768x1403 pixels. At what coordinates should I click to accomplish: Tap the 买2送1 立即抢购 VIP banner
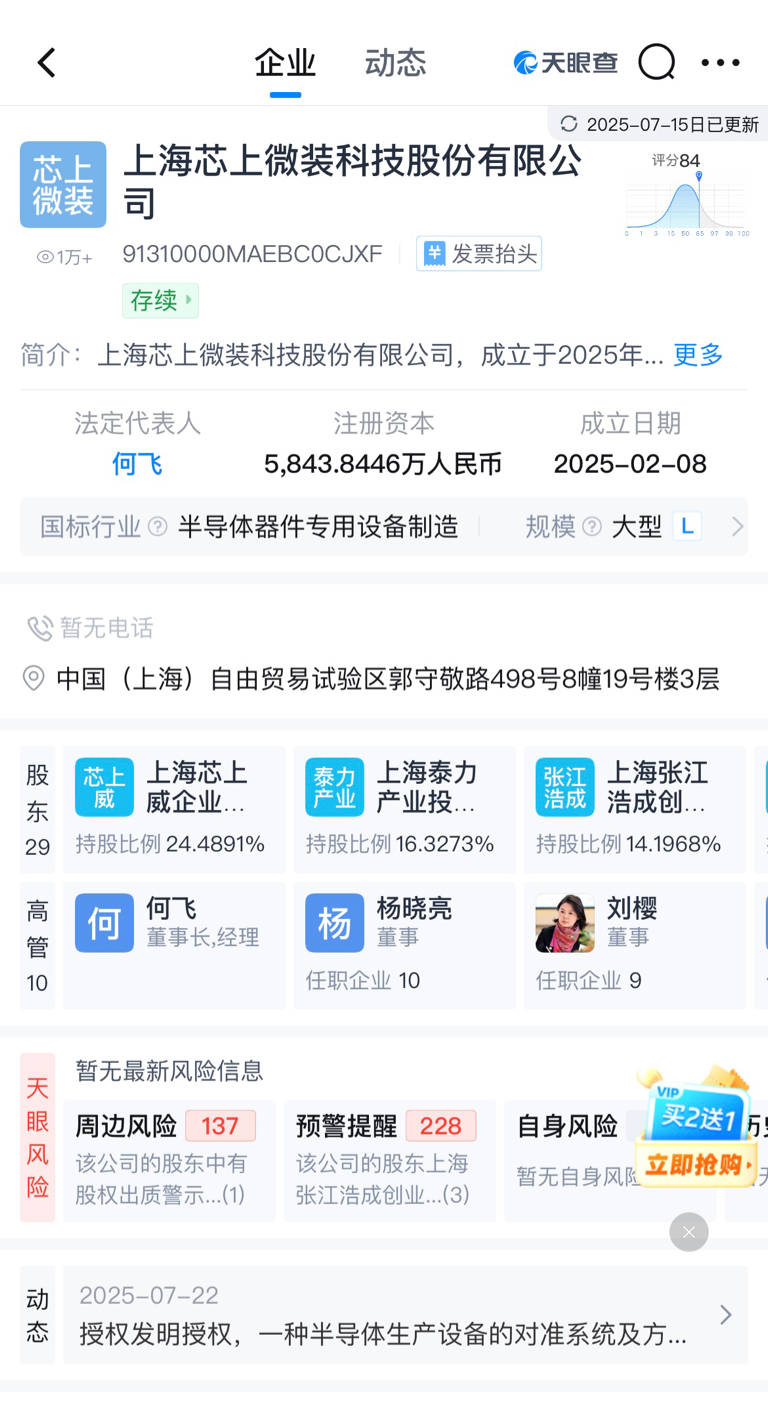[697, 1129]
